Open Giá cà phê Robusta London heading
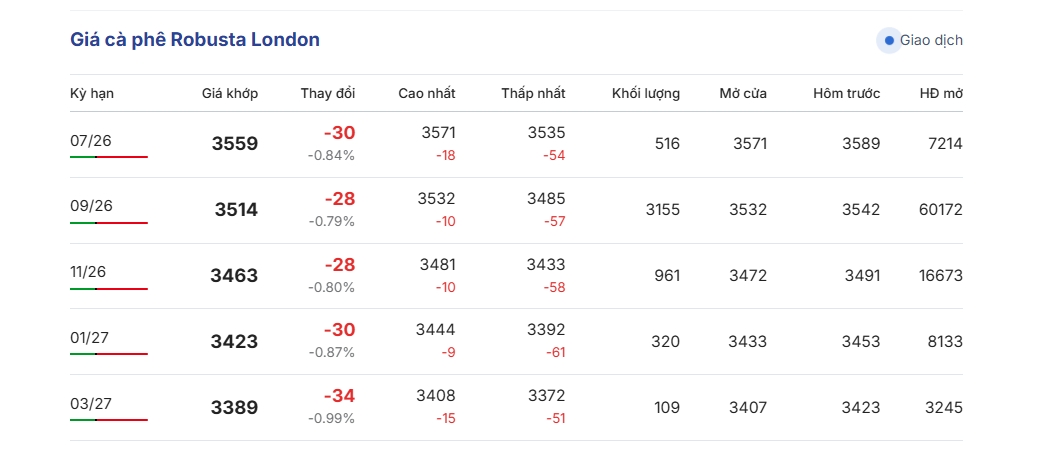The height and width of the screenshot is (464, 1038). (x=195, y=40)
